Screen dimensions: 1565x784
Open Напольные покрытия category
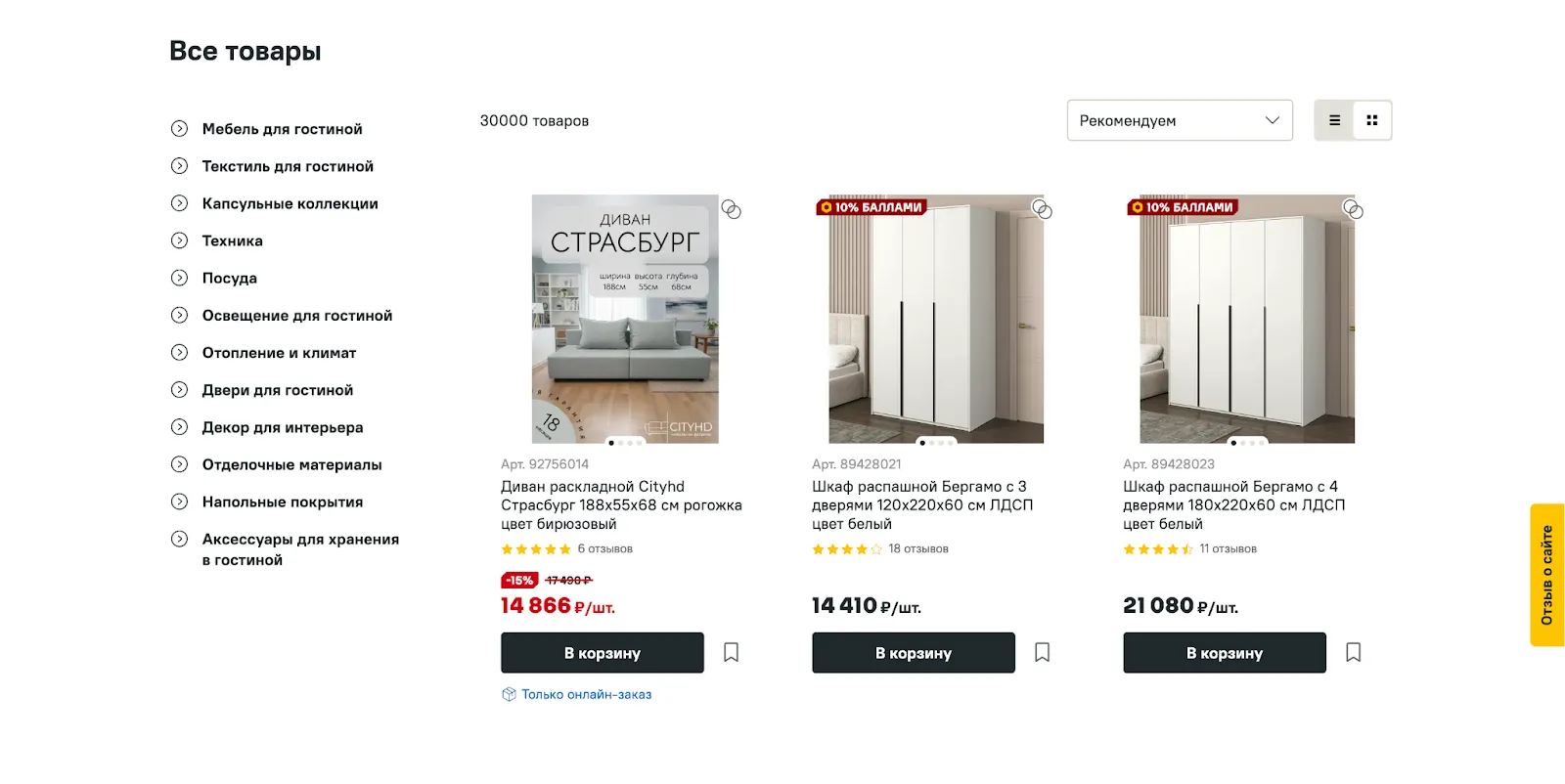282,502
